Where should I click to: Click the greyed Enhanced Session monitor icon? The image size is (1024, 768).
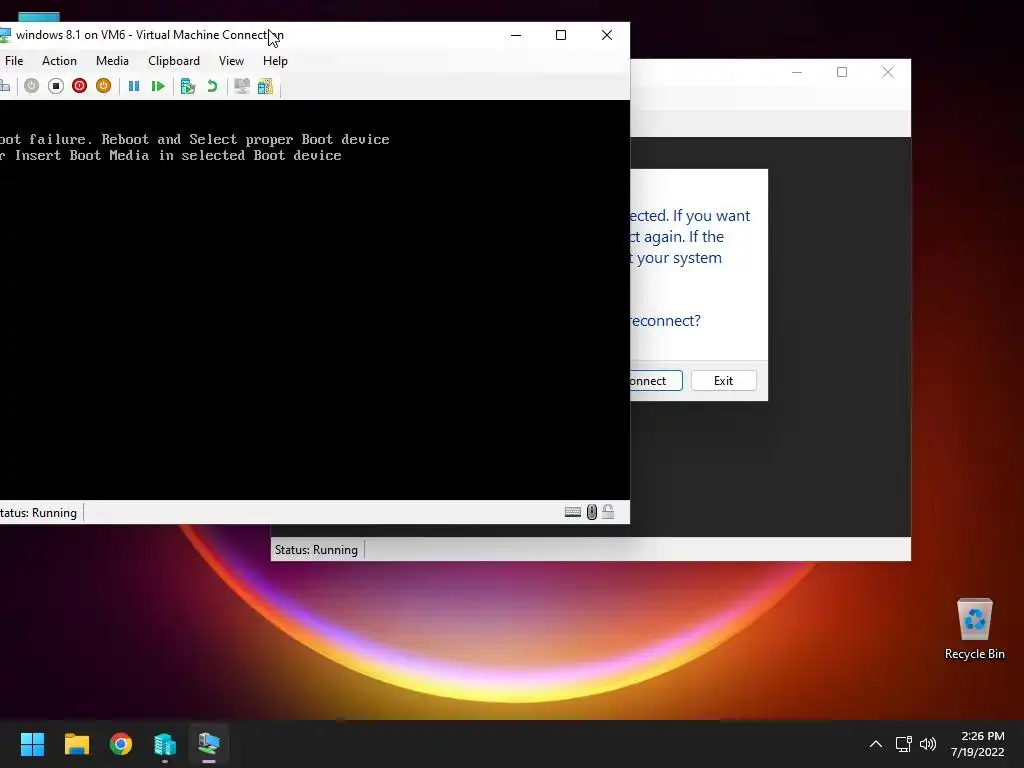pyautogui.click(x=242, y=86)
